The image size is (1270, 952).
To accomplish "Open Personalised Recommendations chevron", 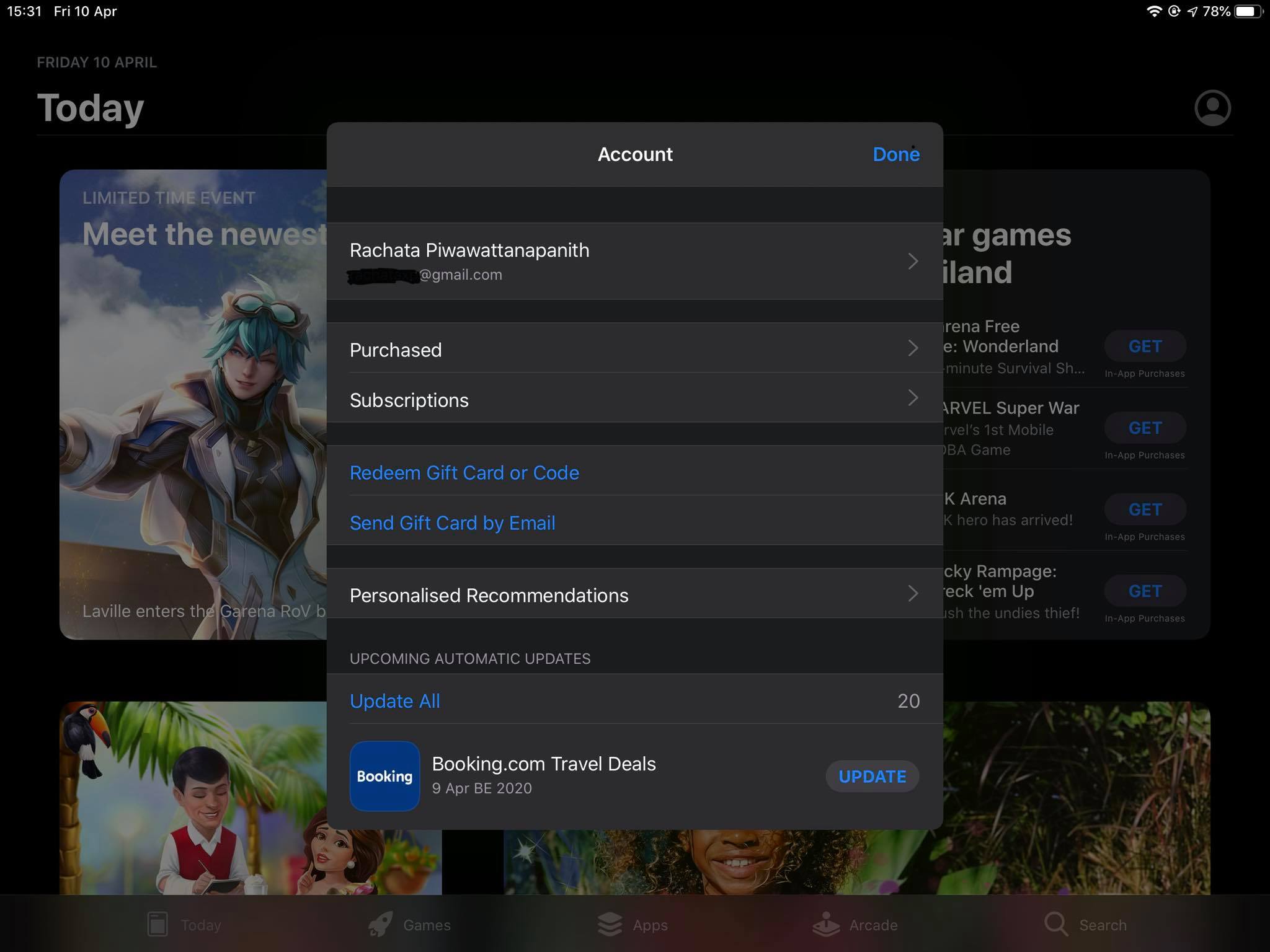I will tap(912, 593).
